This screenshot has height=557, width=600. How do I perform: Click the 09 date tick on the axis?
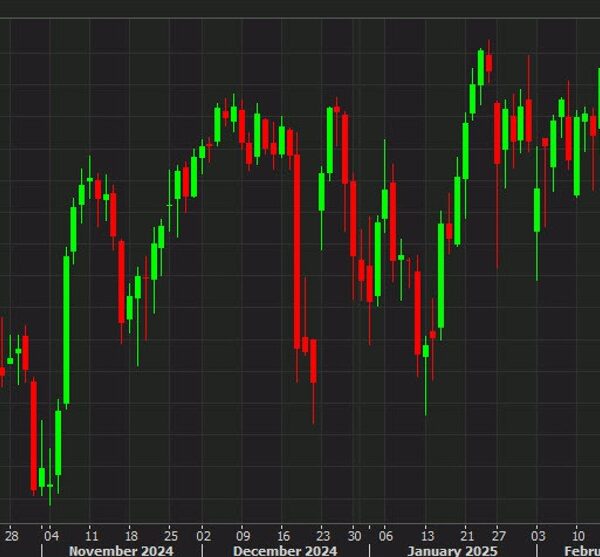[243, 534]
